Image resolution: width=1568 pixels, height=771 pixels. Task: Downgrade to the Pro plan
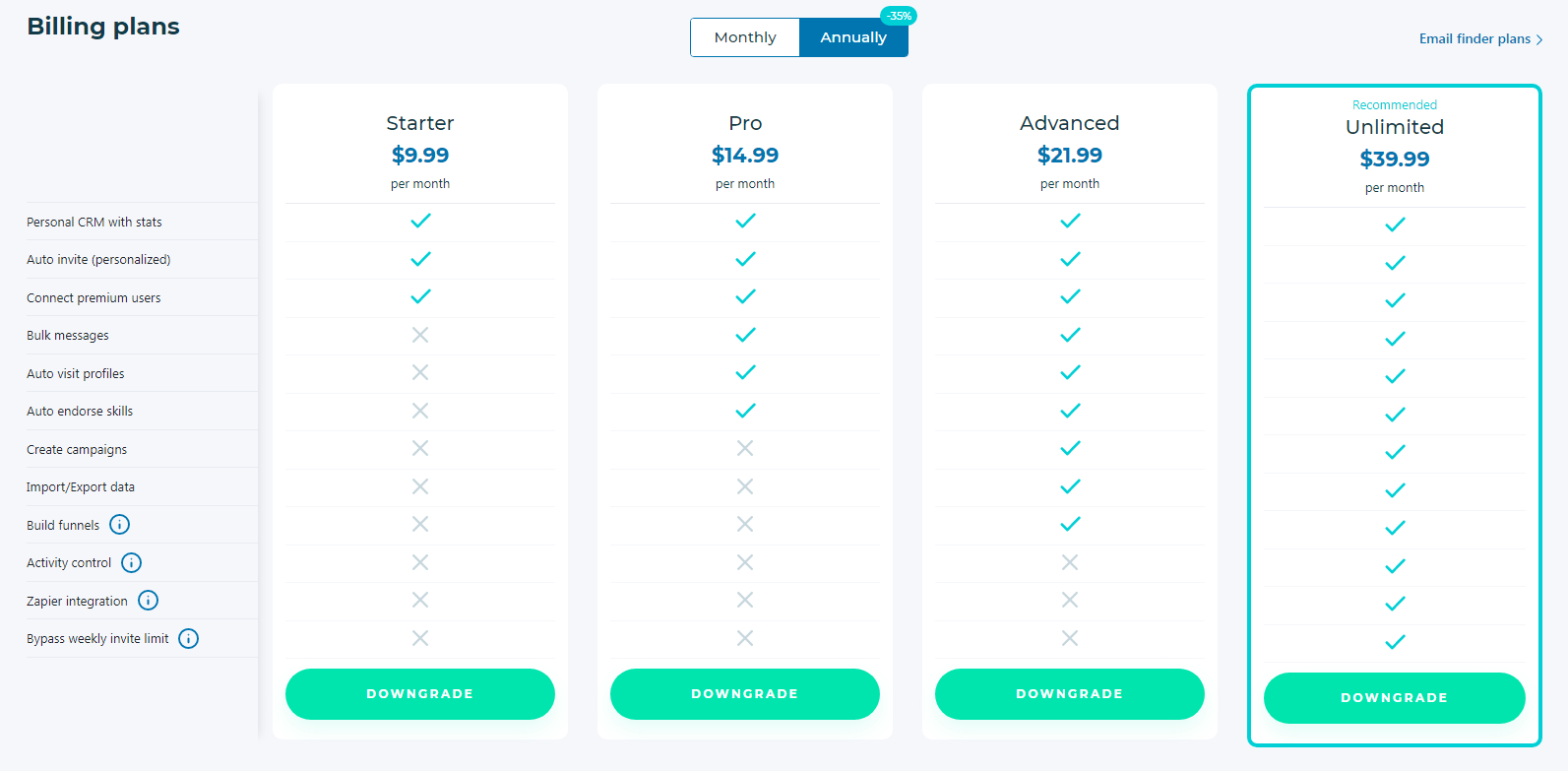[x=745, y=694]
